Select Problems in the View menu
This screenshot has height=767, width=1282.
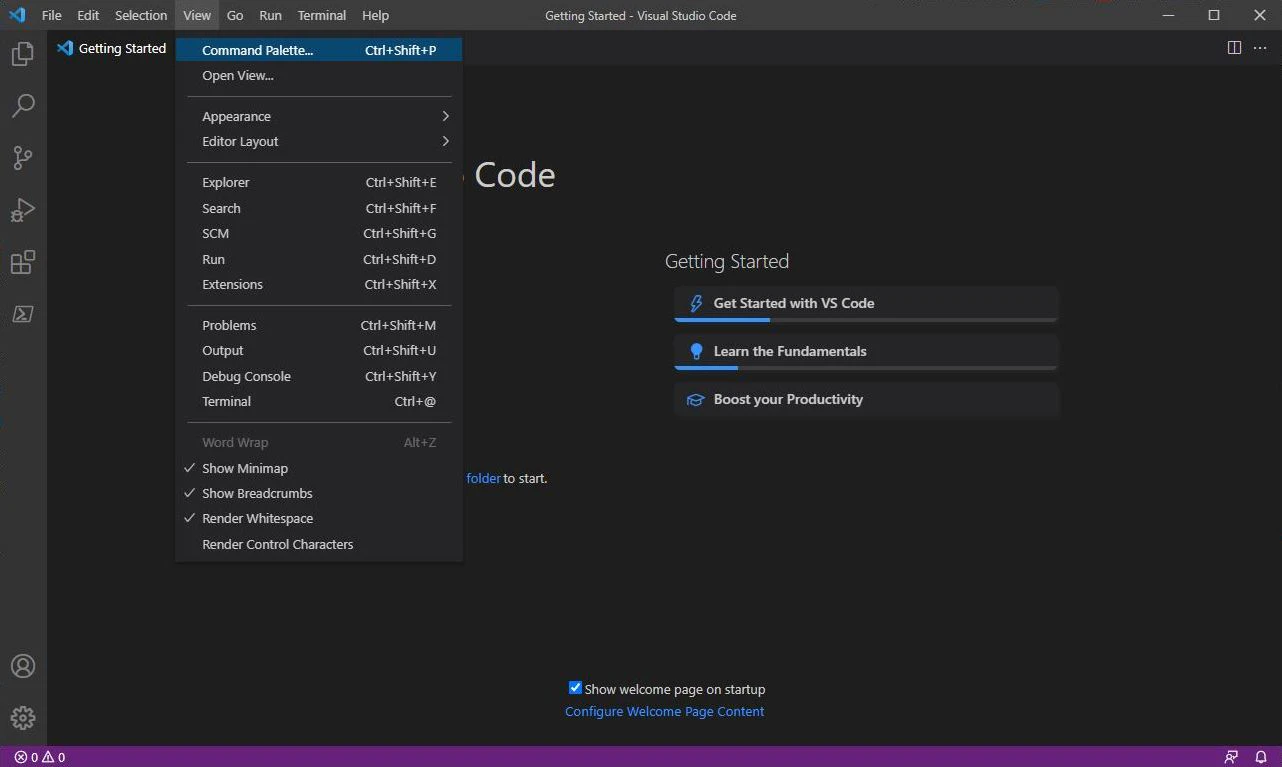tap(319, 325)
